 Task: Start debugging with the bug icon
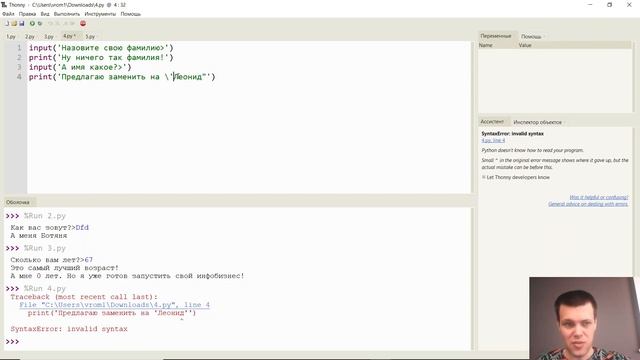click(40, 24)
